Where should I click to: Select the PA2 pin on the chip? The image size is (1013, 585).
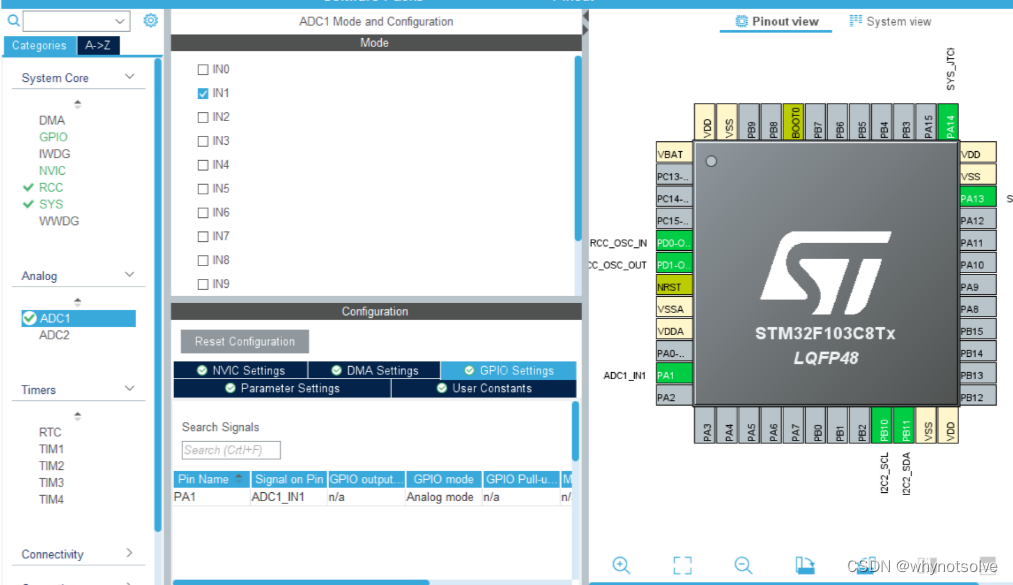coord(674,397)
